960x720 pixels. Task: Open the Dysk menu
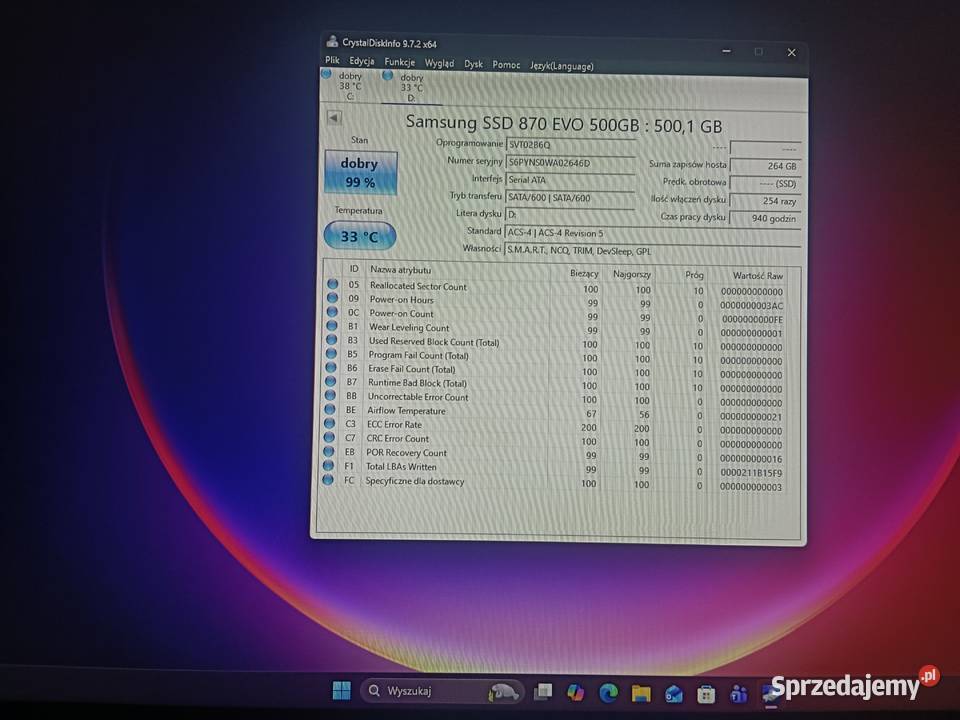point(473,62)
